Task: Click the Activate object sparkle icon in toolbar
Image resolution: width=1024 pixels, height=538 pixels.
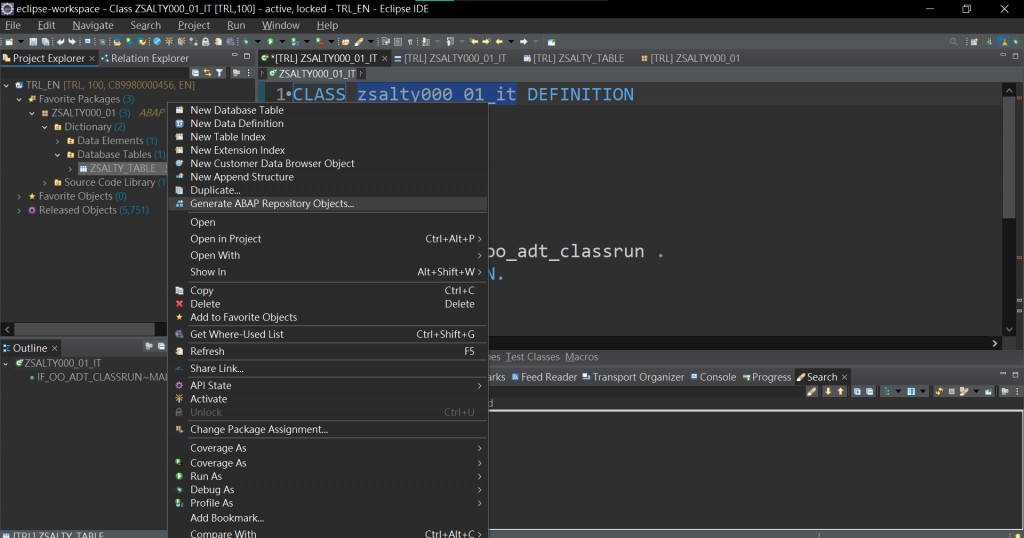Action: tap(169, 42)
